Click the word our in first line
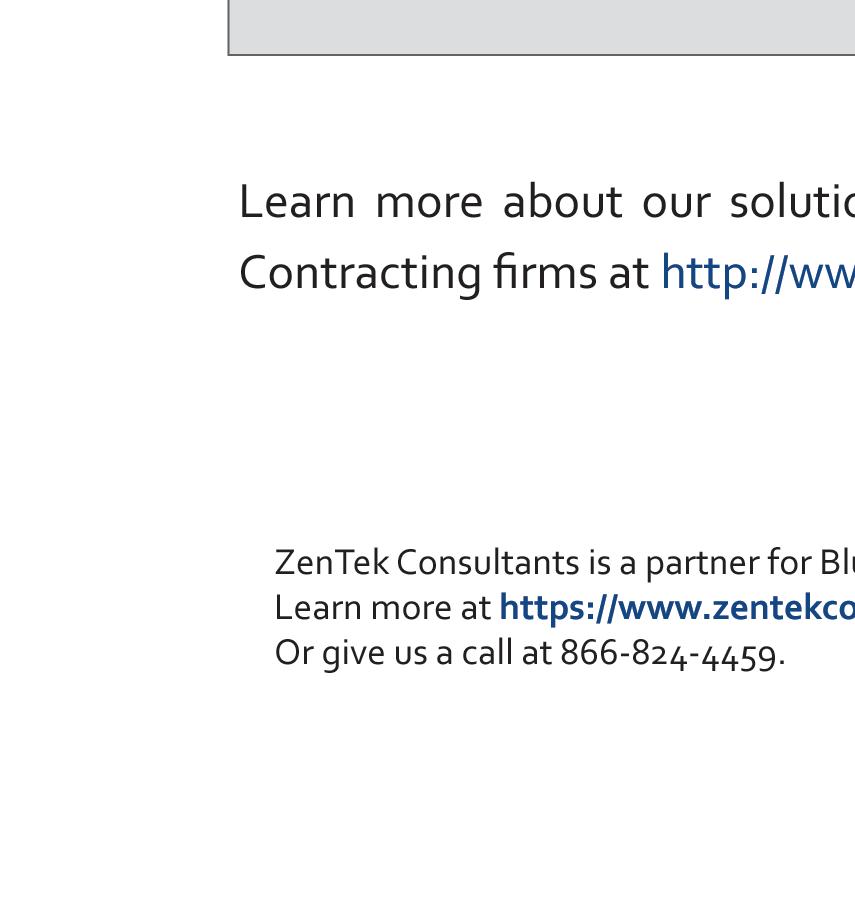Screen dimensions: 855x897 coord(677,204)
